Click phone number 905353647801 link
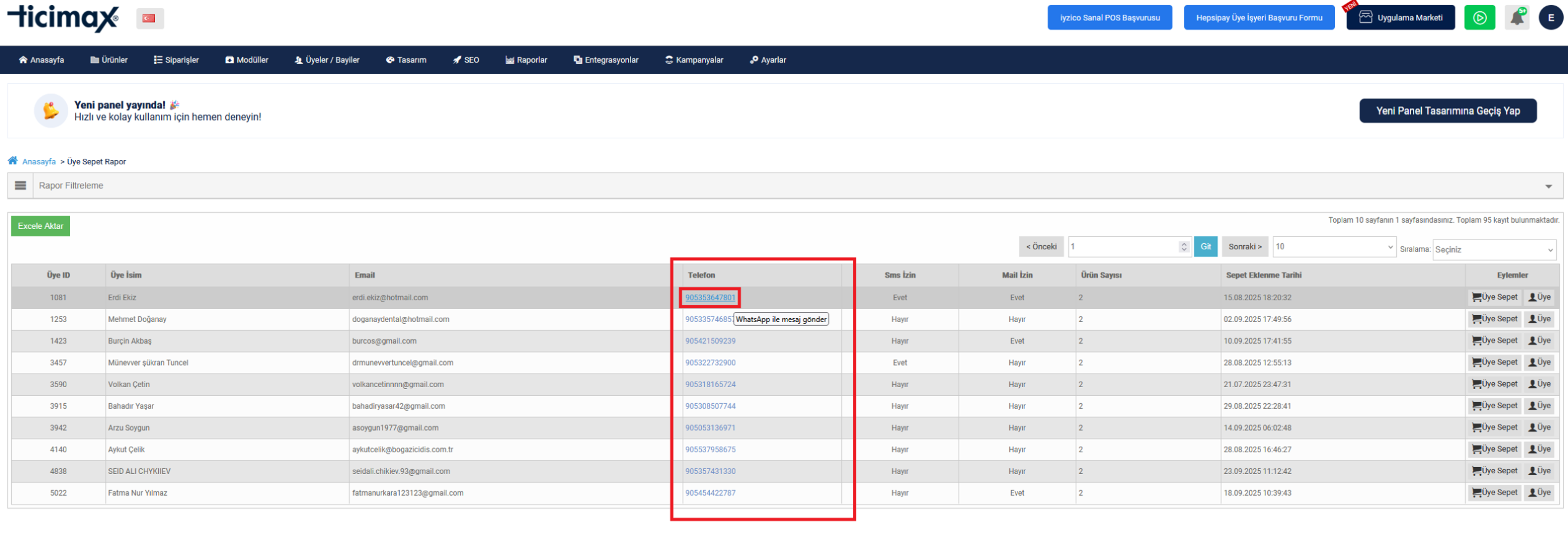 click(710, 298)
